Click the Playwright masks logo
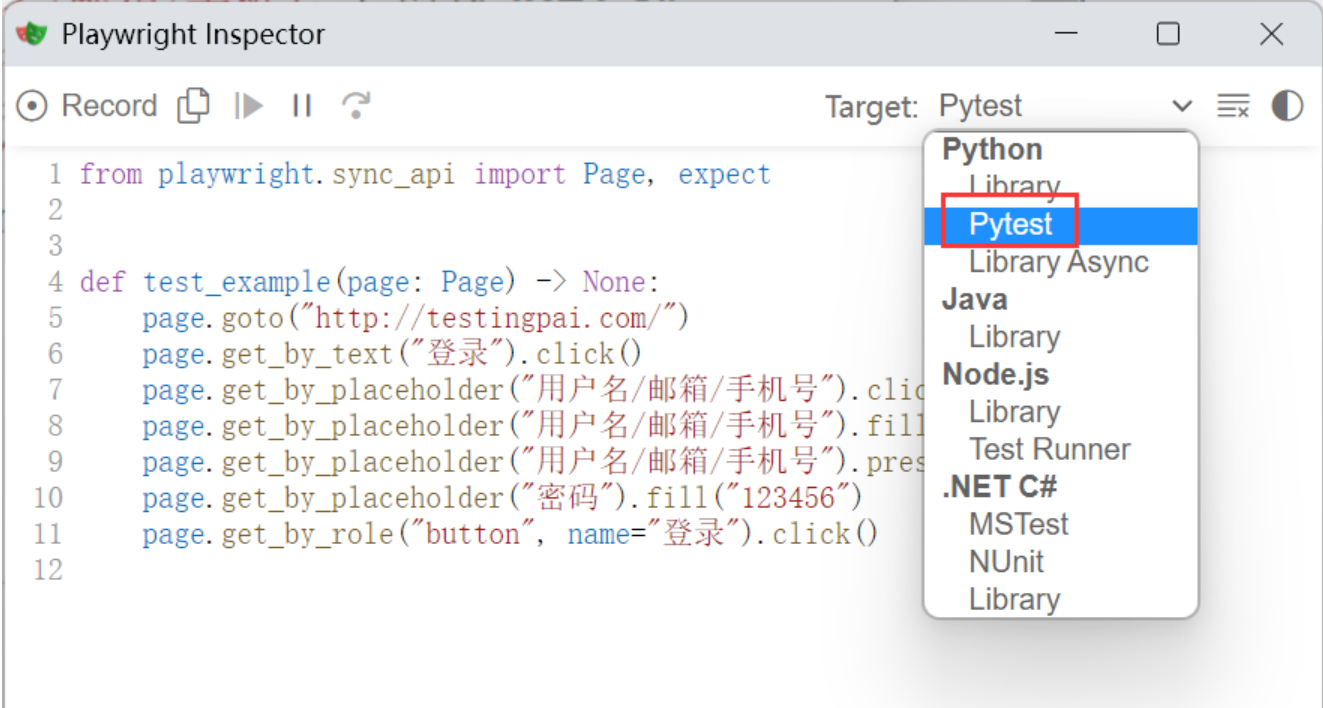The height and width of the screenshot is (708, 1323). [30, 33]
